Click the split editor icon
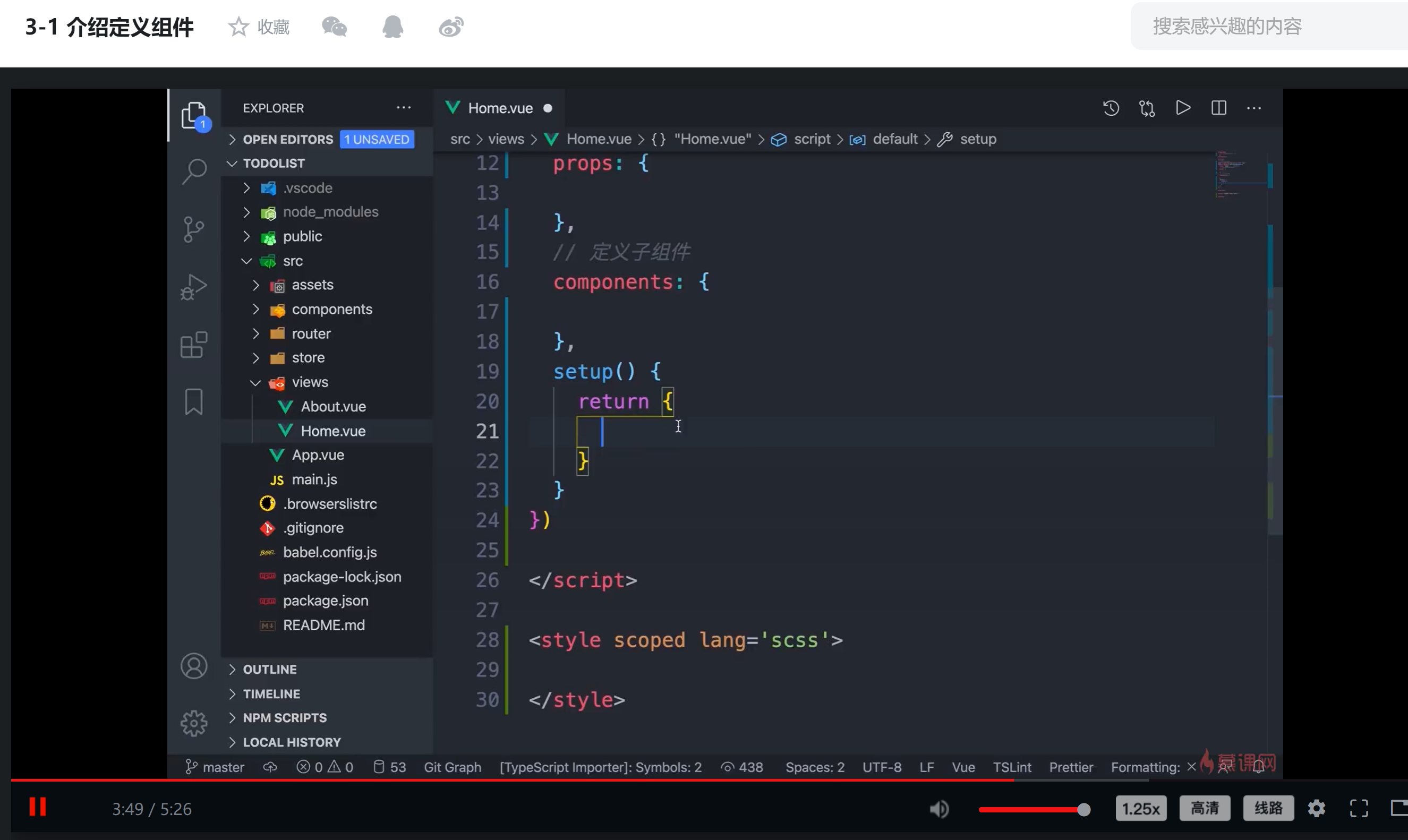The width and height of the screenshot is (1408, 840). tap(1218, 108)
